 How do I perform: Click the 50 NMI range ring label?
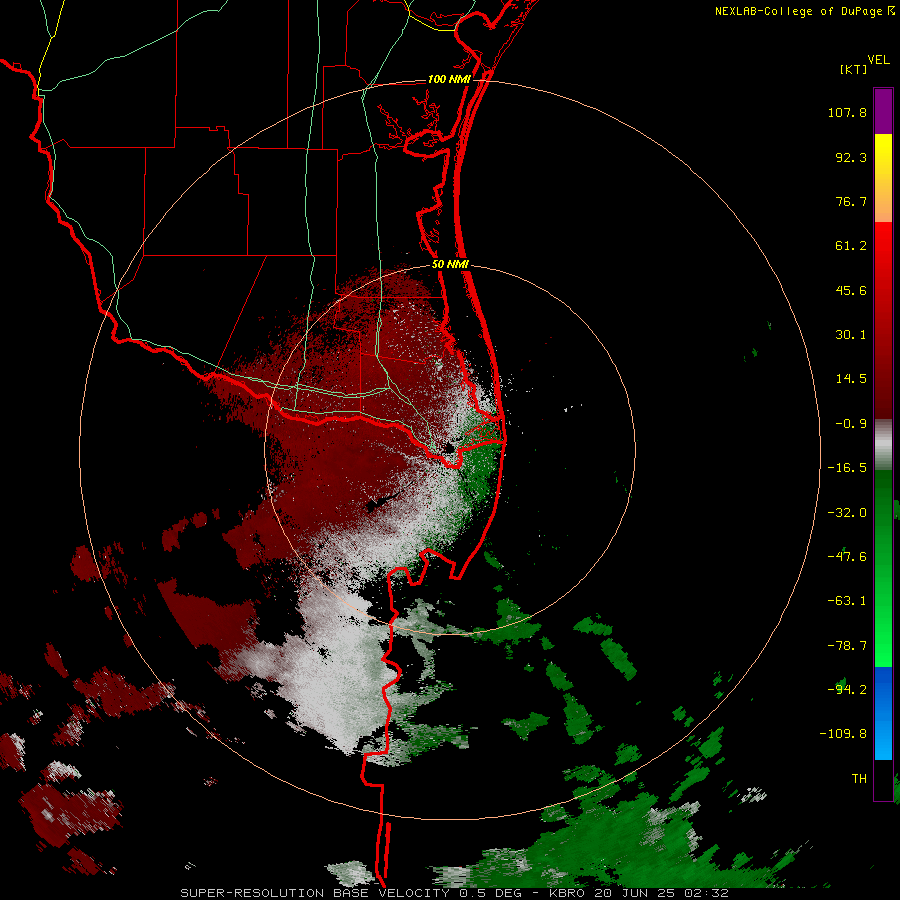[450, 264]
